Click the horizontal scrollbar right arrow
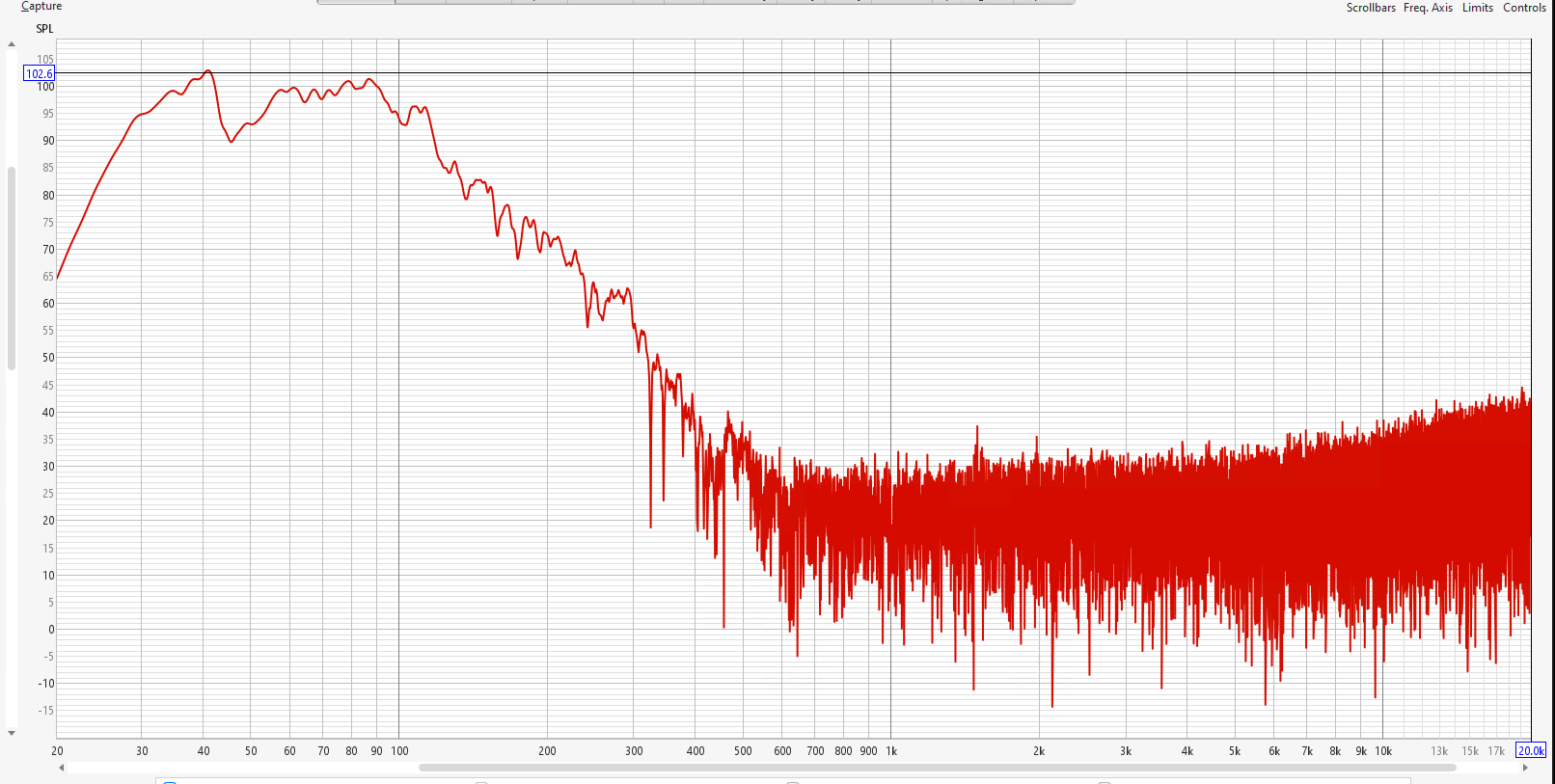This screenshot has height=784, width=1555. [1525, 768]
